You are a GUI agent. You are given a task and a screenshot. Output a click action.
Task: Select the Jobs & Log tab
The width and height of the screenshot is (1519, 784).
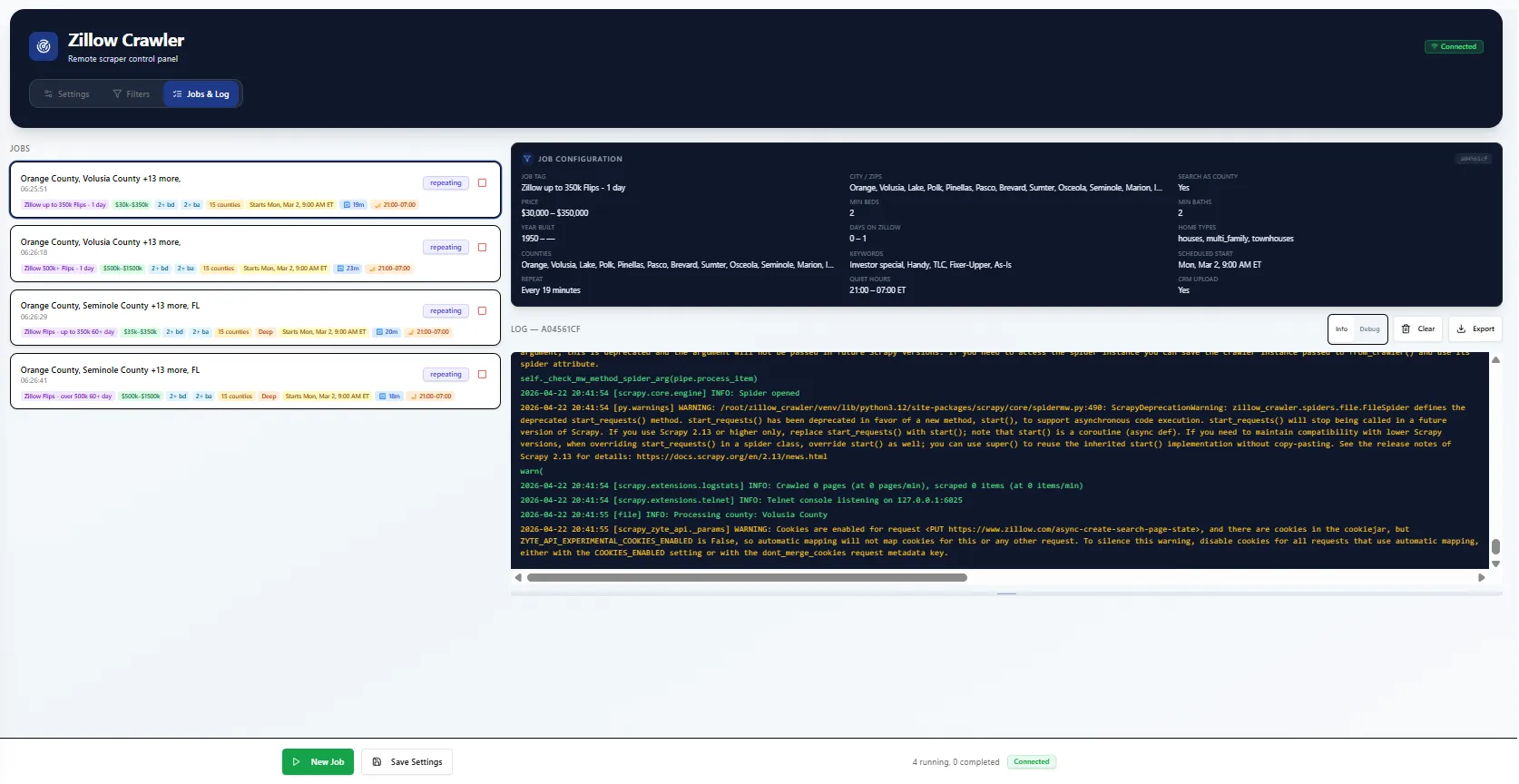(x=201, y=94)
